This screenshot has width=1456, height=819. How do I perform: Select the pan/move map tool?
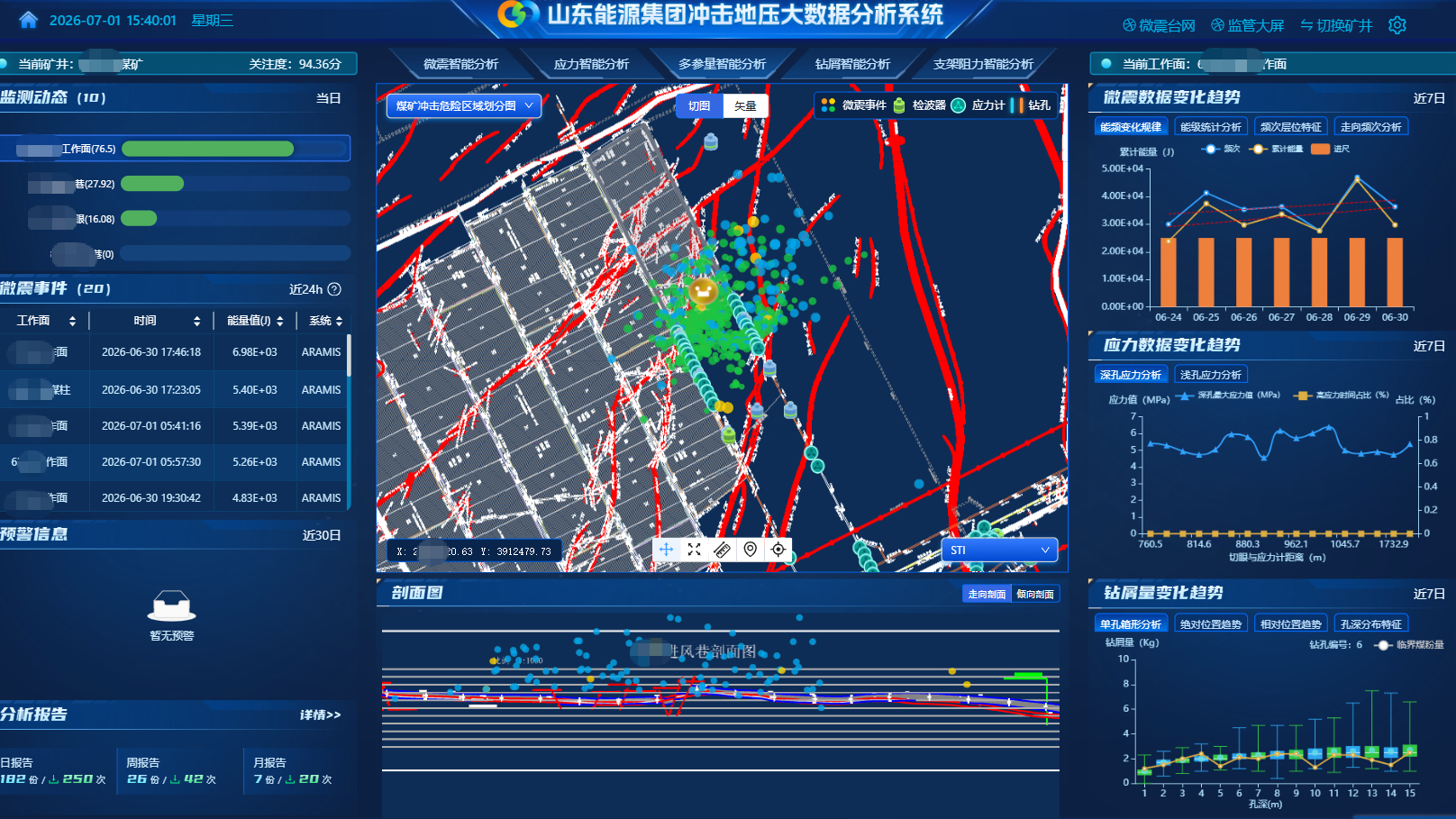(x=666, y=549)
